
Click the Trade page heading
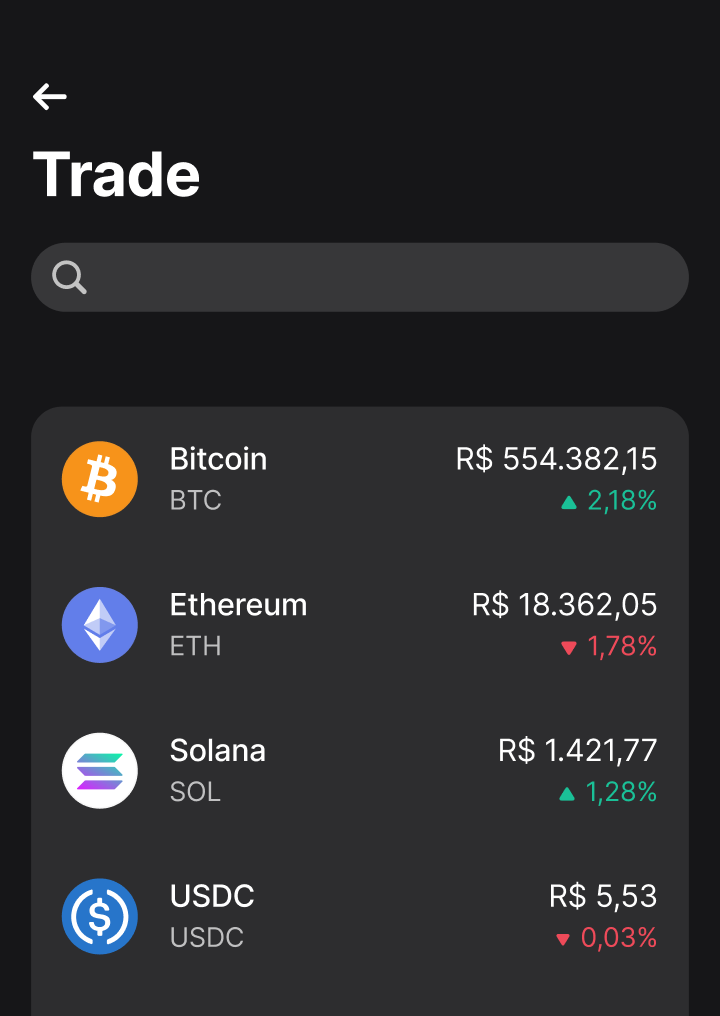point(116,175)
